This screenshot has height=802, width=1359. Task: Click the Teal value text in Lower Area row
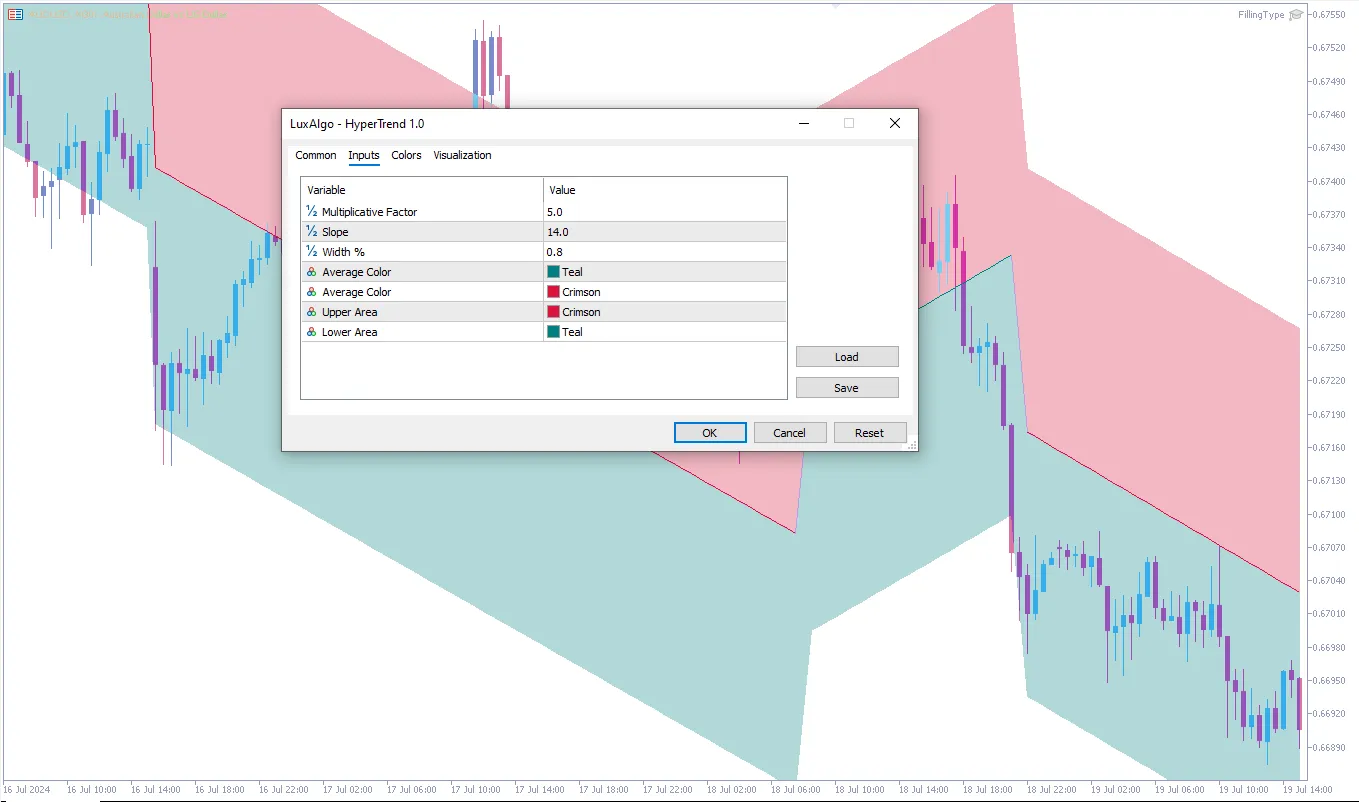pos(572,332)
